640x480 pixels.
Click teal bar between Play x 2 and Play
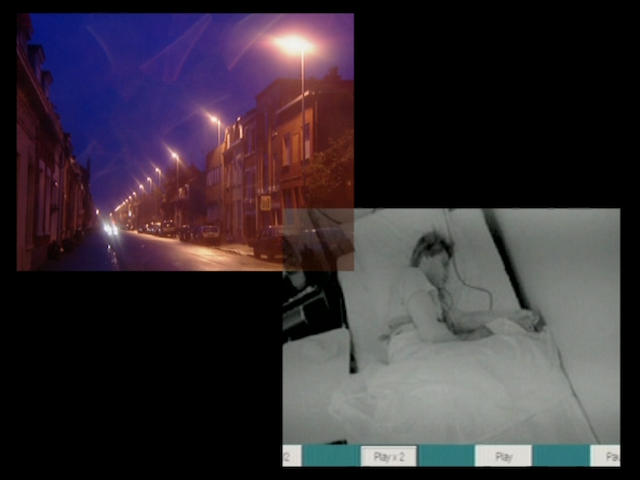pos(446,456)
